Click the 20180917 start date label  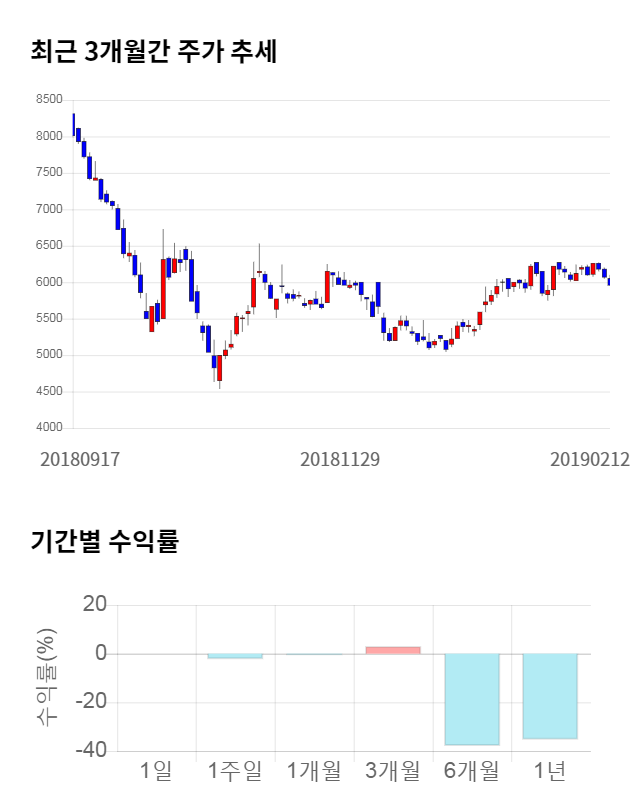point(80,459)
